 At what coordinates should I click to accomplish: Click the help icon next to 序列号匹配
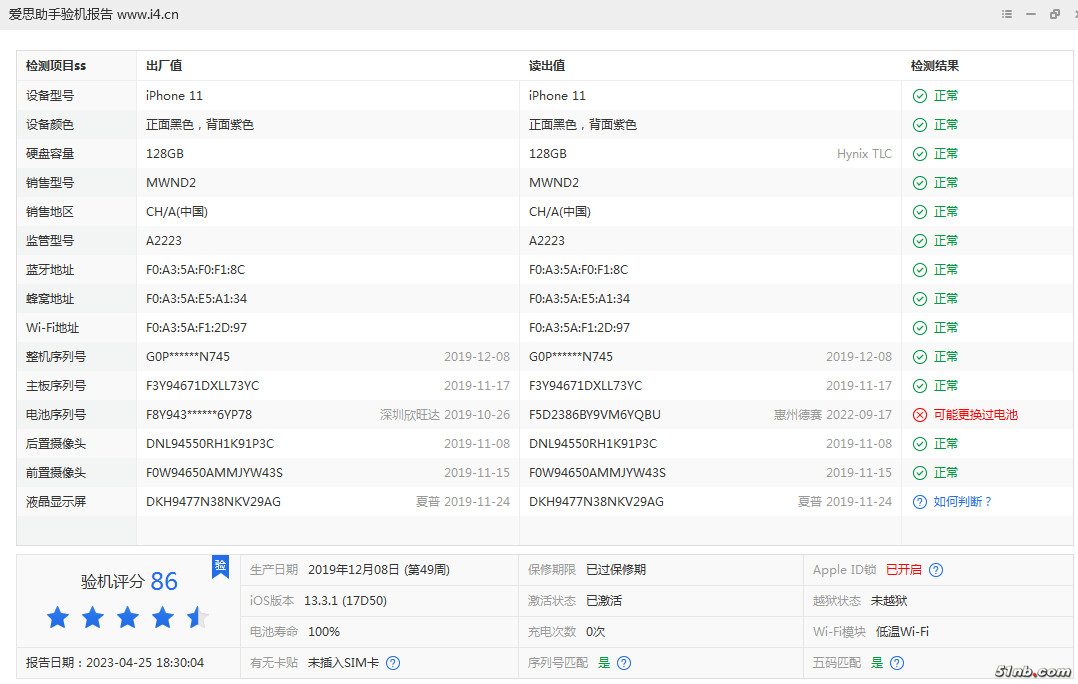click(x=624, y=663)
